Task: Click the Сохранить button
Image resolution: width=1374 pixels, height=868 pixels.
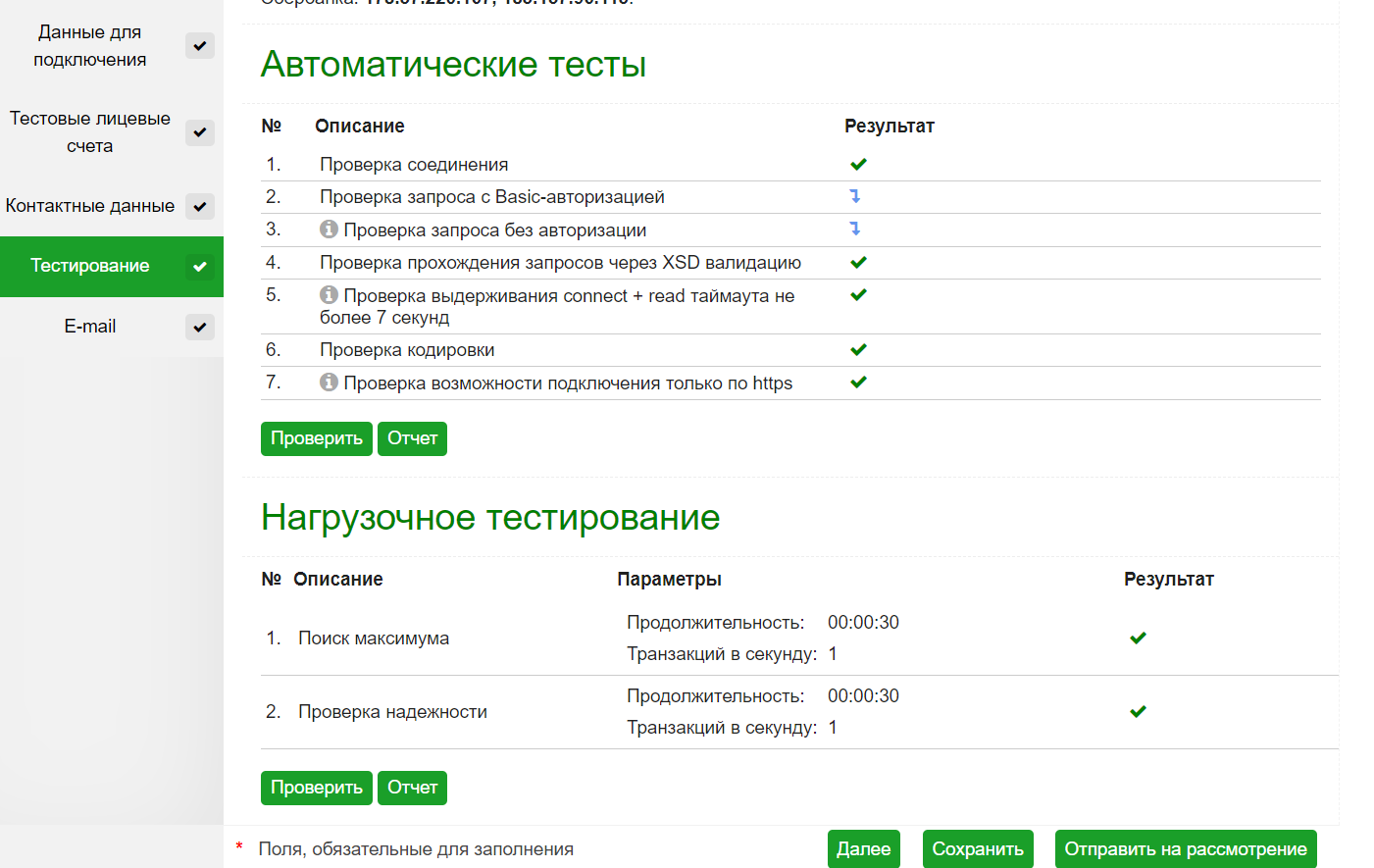Action: pos(977,849)
